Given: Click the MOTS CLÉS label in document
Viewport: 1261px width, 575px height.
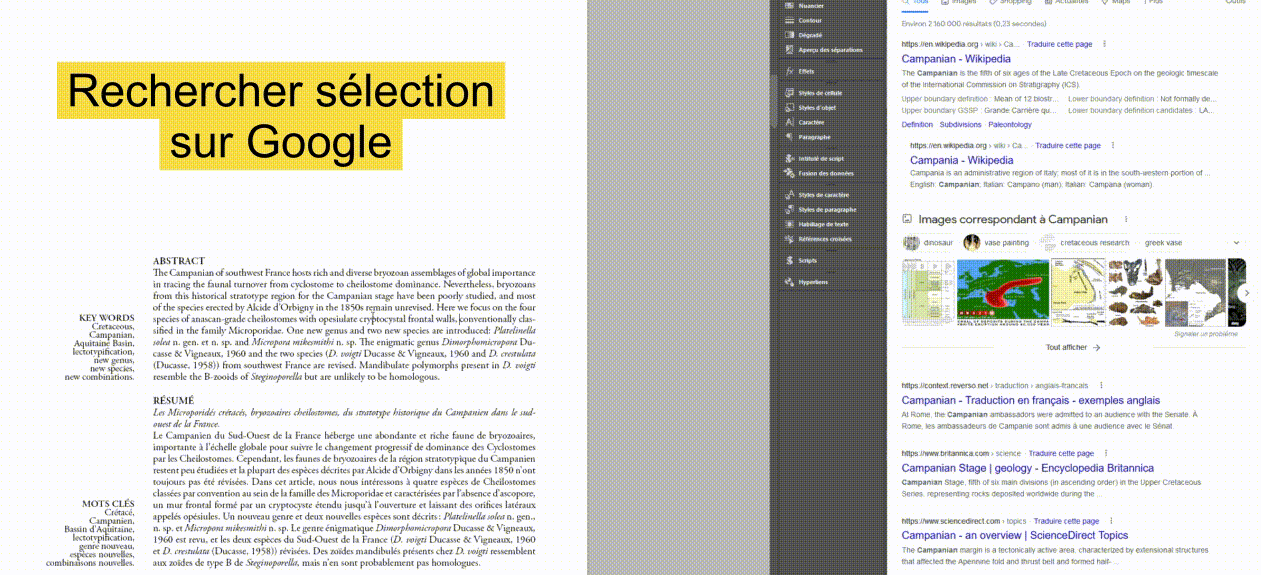Looking at the screenshot, I should (x=108, y=504).
